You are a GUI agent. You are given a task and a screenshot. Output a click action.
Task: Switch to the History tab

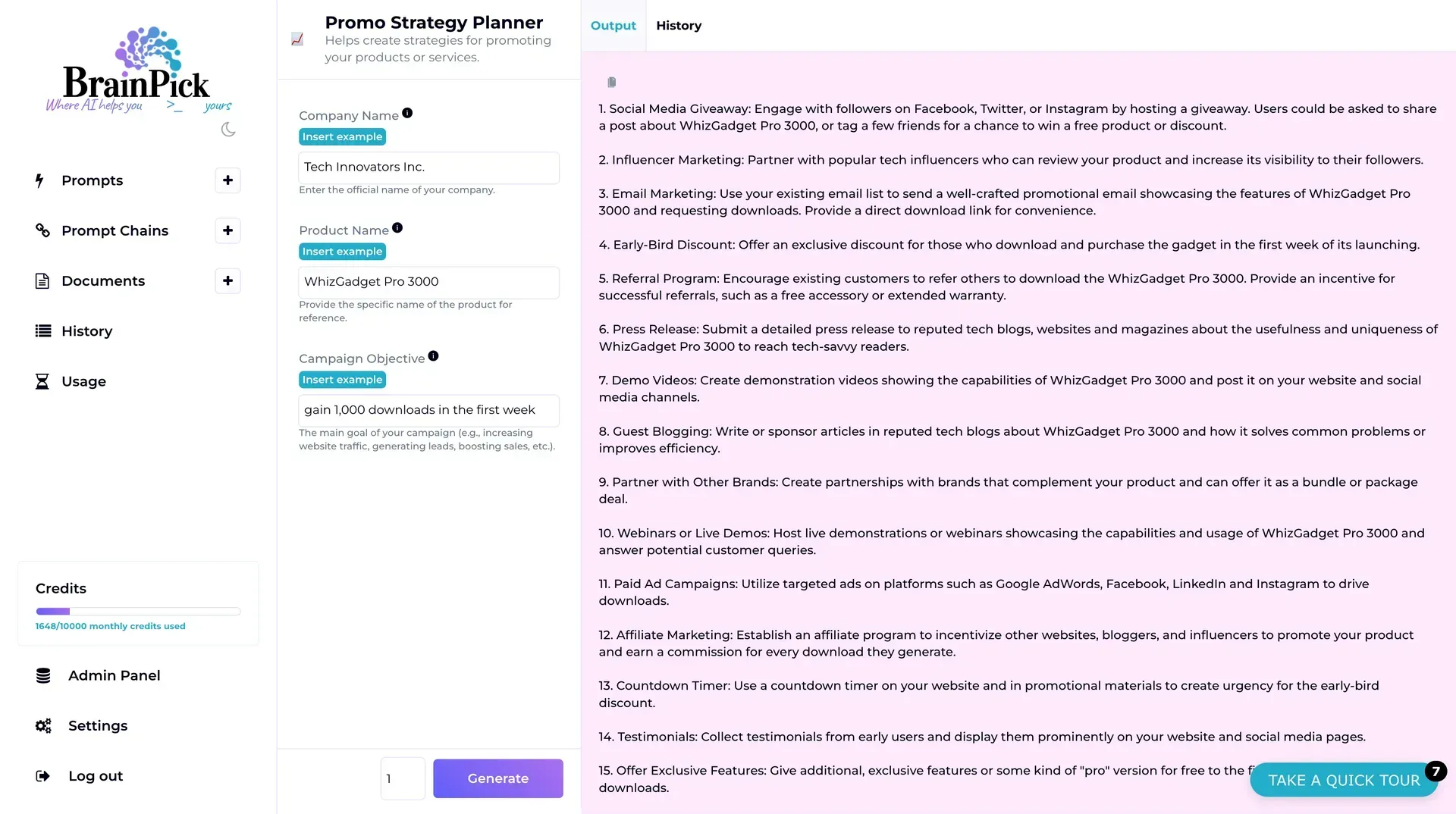tap(679, 26)
